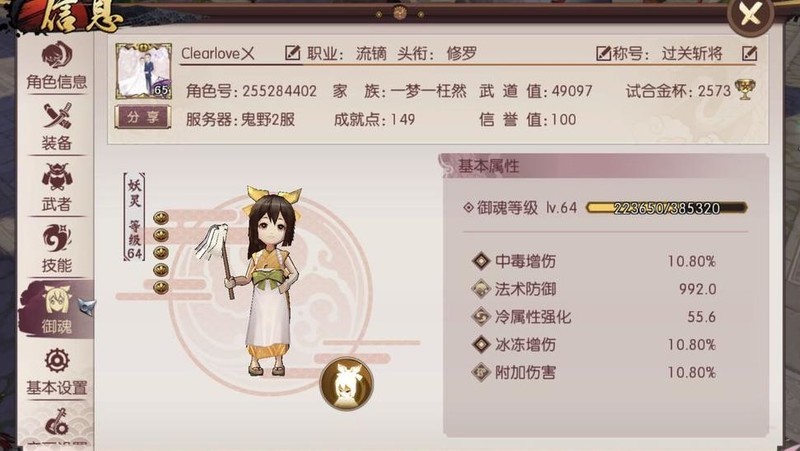
Task: Select the 中毒增伤 attribute row
Action: coord(594,261)
